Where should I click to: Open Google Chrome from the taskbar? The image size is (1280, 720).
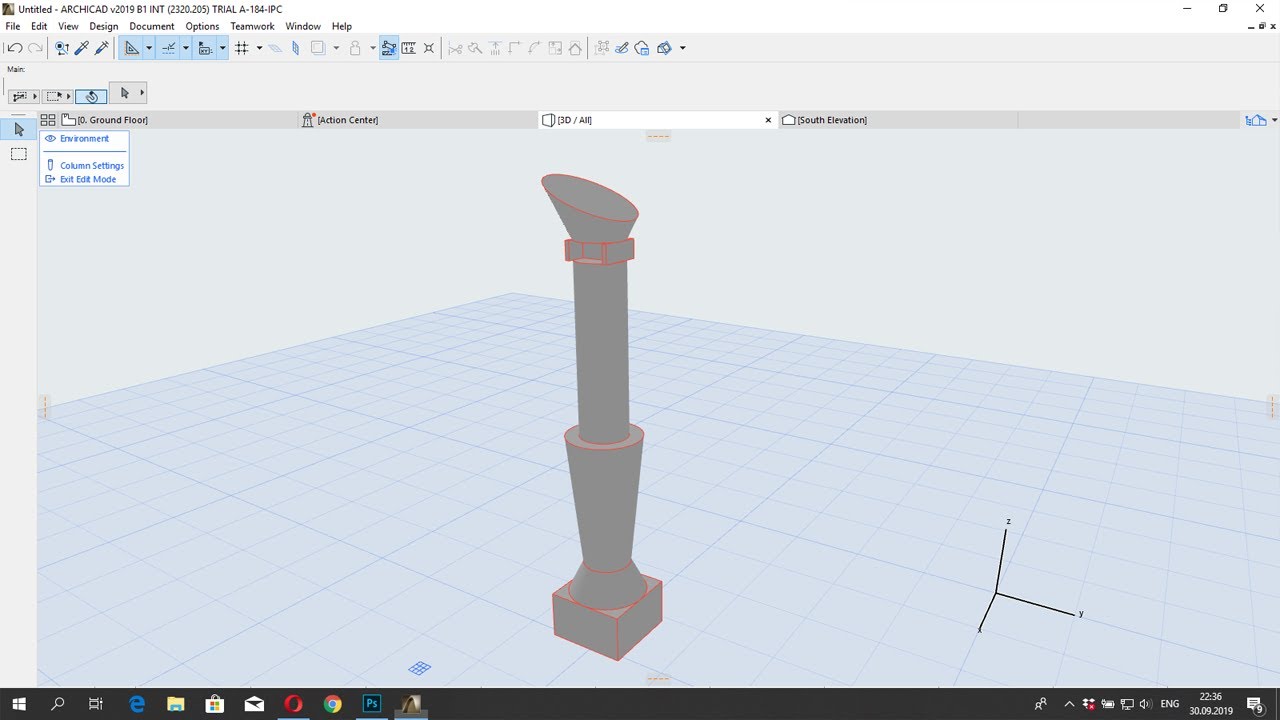click(x=332, y=704)
